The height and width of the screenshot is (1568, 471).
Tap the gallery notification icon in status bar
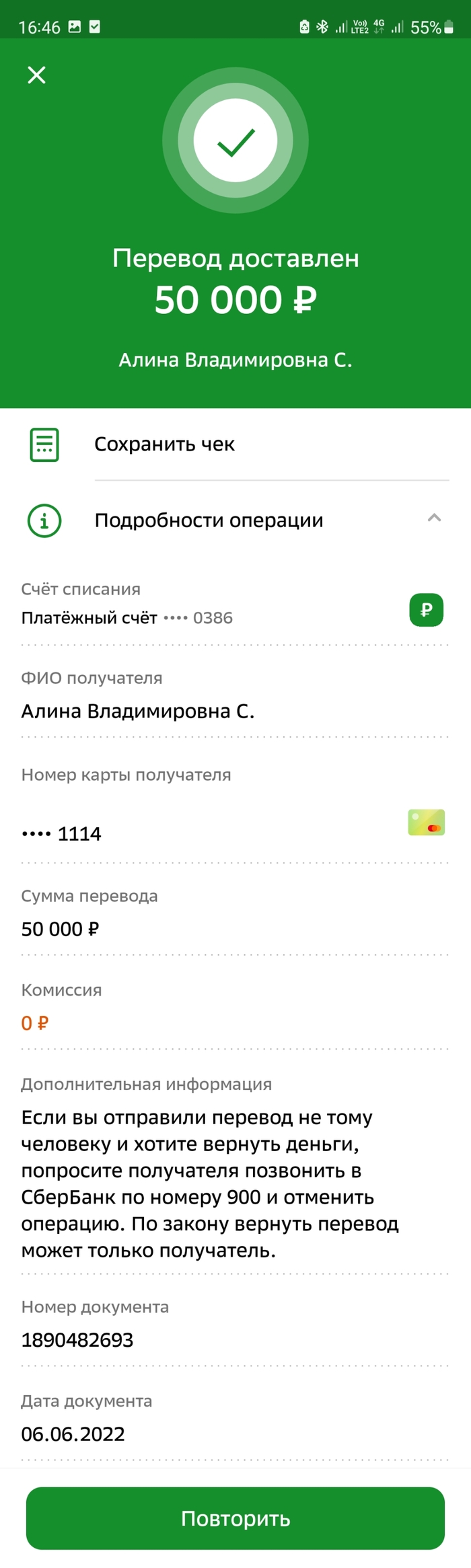tap(75, 27)
